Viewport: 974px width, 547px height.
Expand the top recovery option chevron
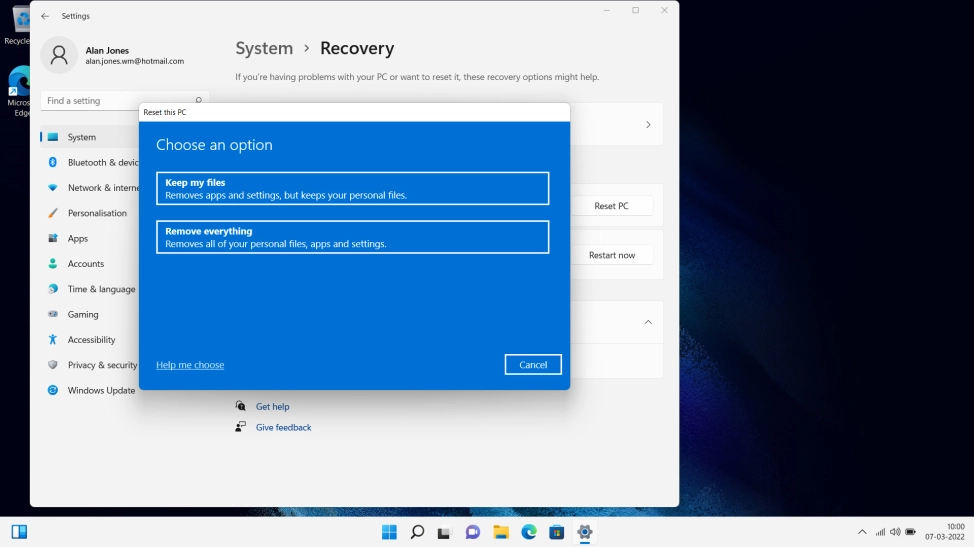pos(648,125)
